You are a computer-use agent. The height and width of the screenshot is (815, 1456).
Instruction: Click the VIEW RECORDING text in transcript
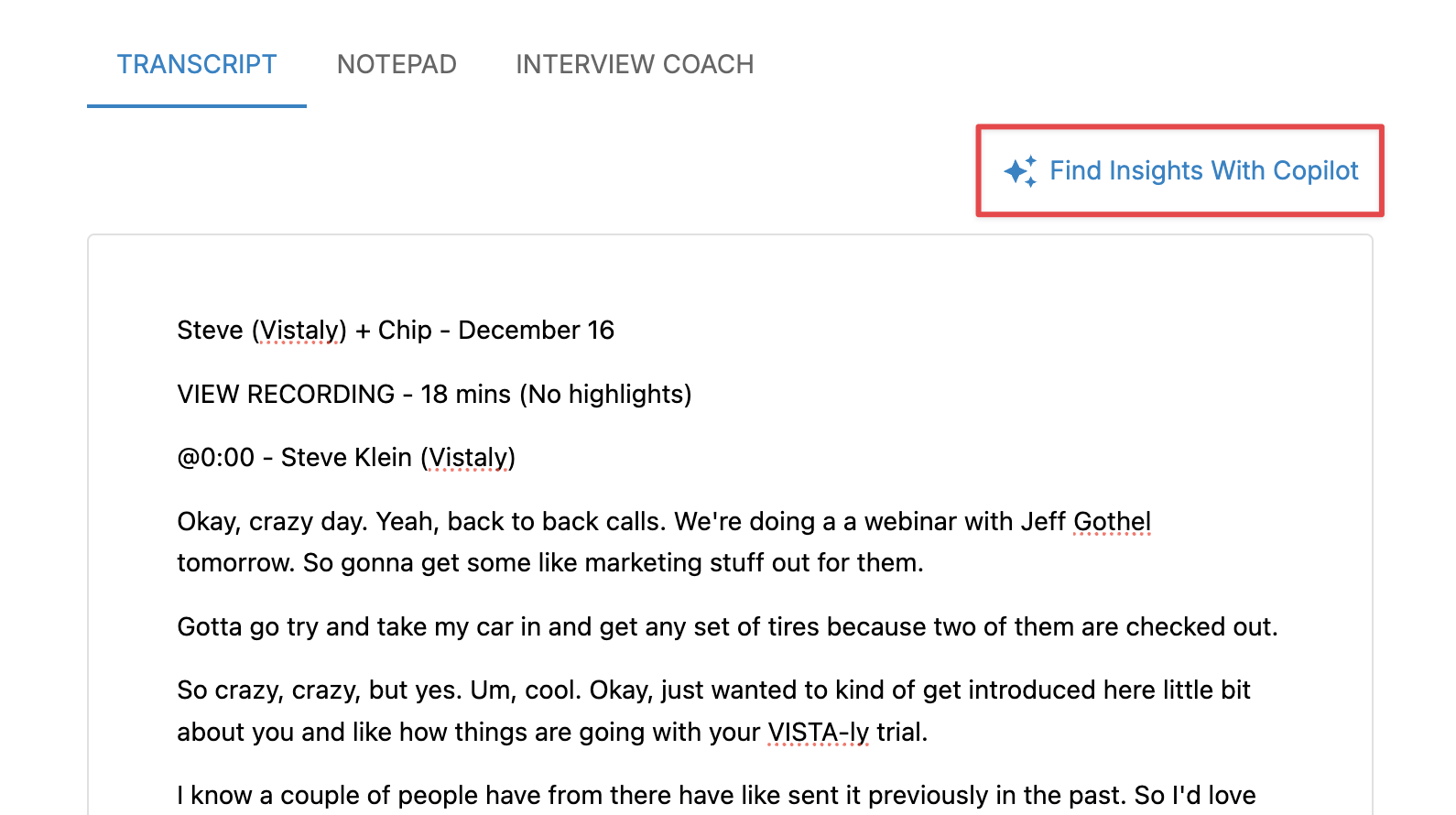tap(285, 394)
